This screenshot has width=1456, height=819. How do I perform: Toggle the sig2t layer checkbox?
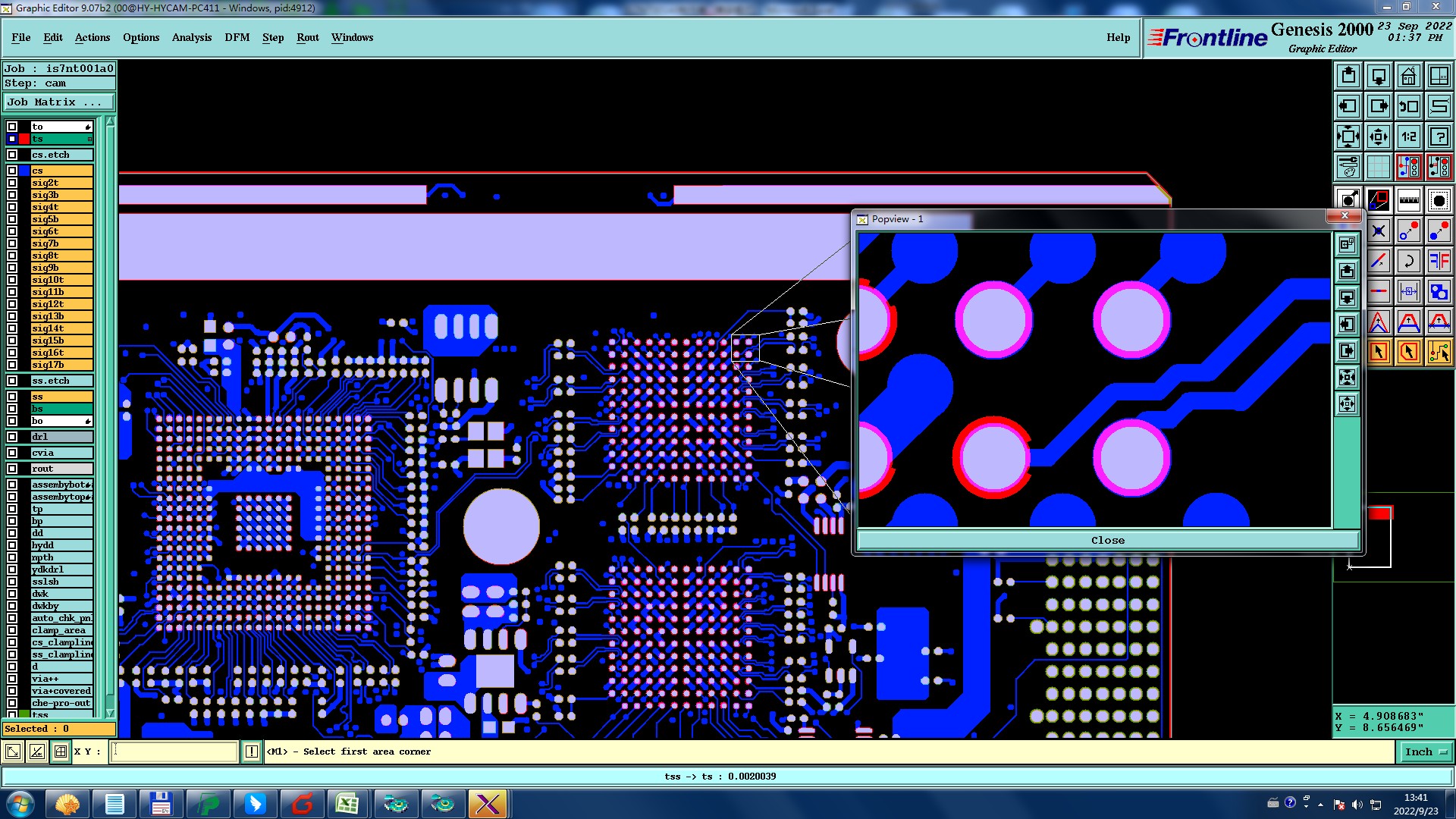(12, 183)
